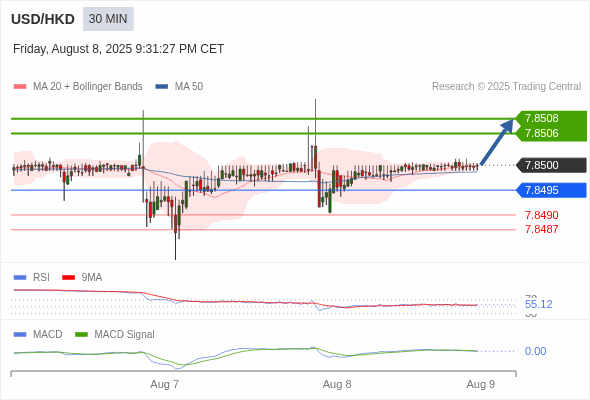The width and height of the screenshot is (590, 400).
Task: Click the Aug 9 time axis label
Action: pos(481,384)
